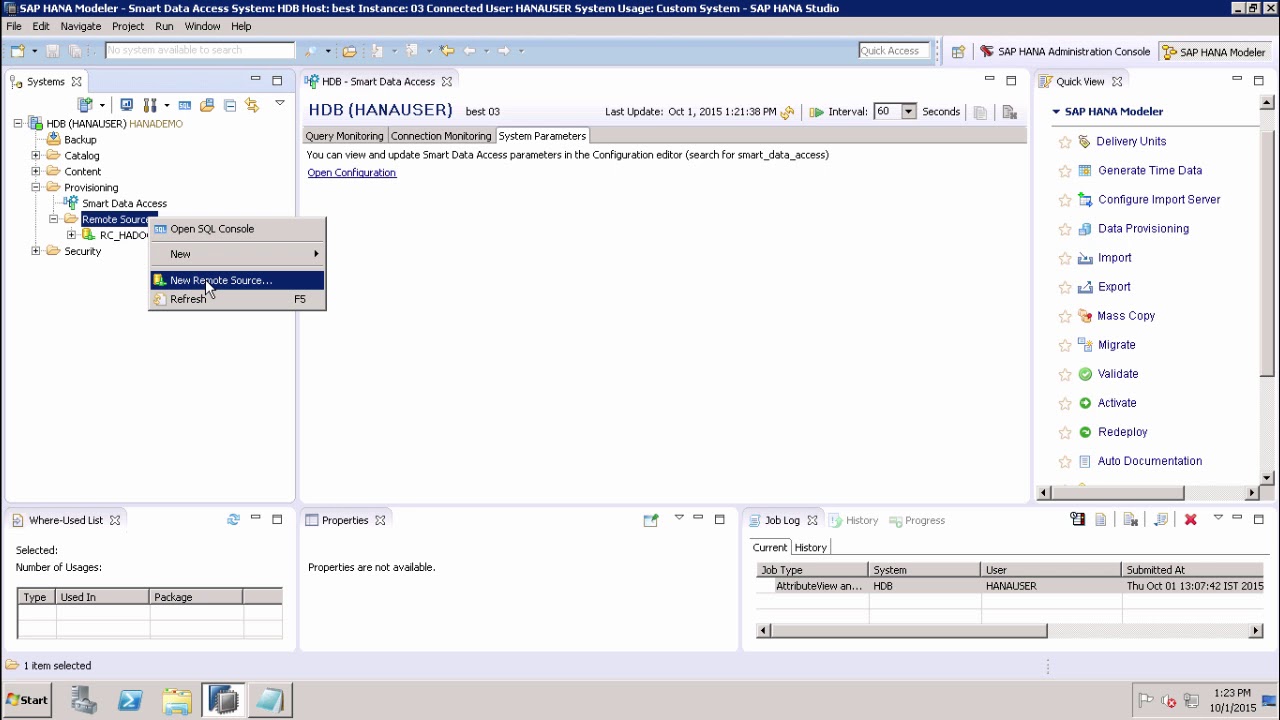Image resolution: width=1280 pixels, height=720 pixels.
Task: Click Refresh icon in Where-Used List
Action: click(x=233, y=520)
